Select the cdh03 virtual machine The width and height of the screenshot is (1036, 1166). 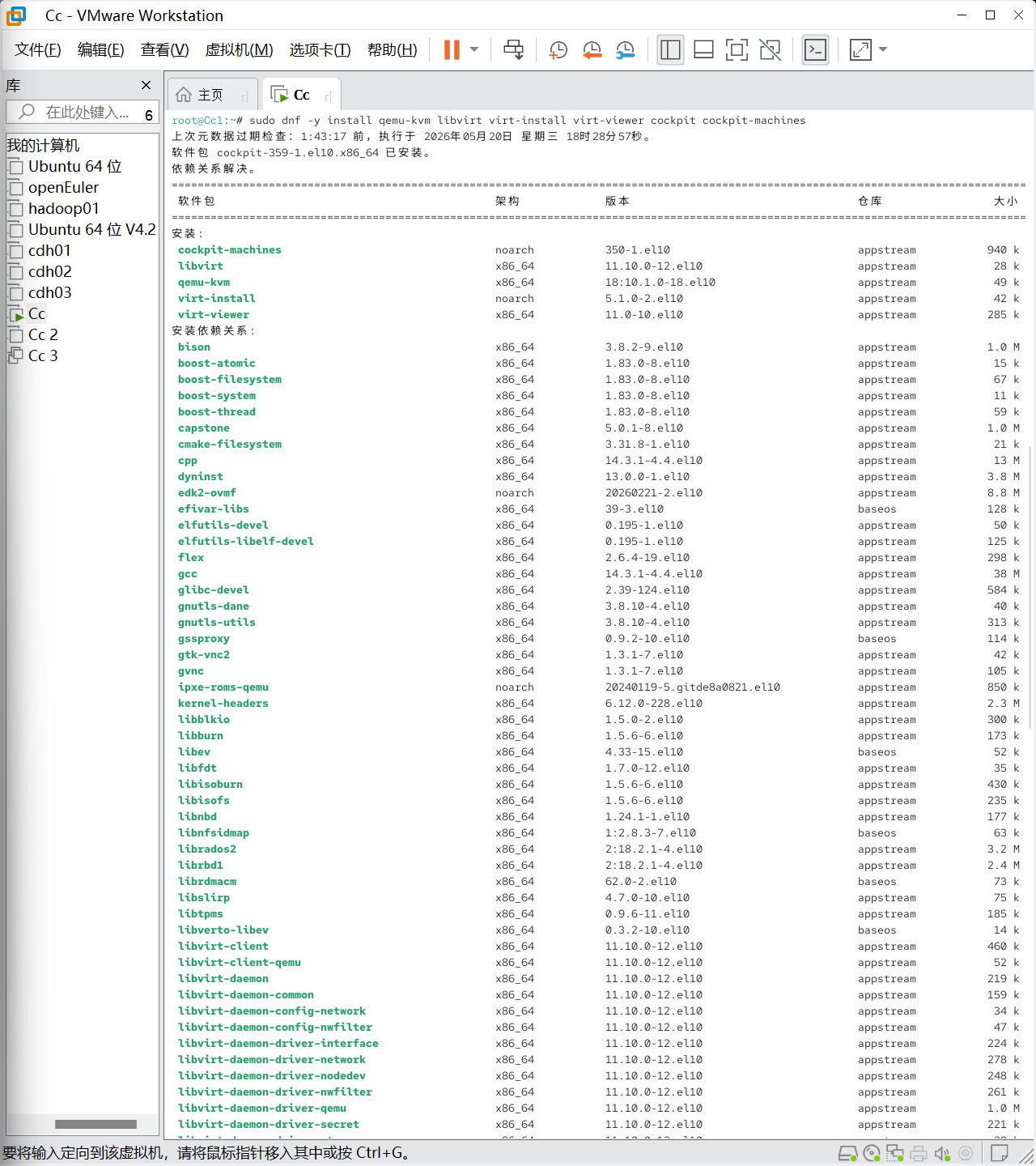pos(49,292)
